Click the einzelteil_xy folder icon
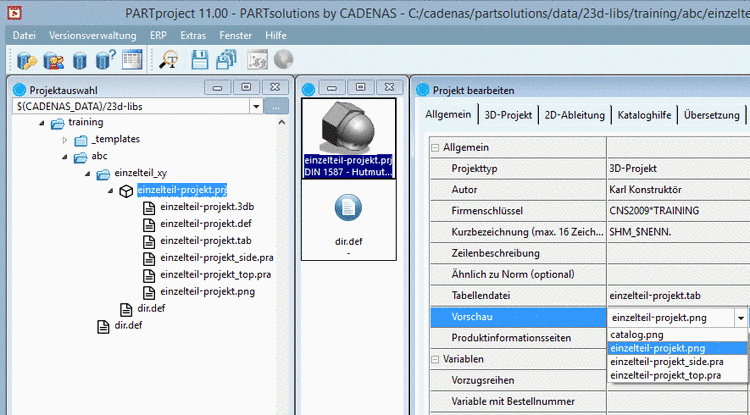The image size is (750, 415). [x=103, y=174]
